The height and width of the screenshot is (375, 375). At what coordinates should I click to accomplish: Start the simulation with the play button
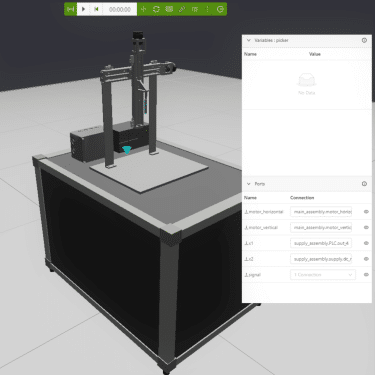(x=84, y=9)
